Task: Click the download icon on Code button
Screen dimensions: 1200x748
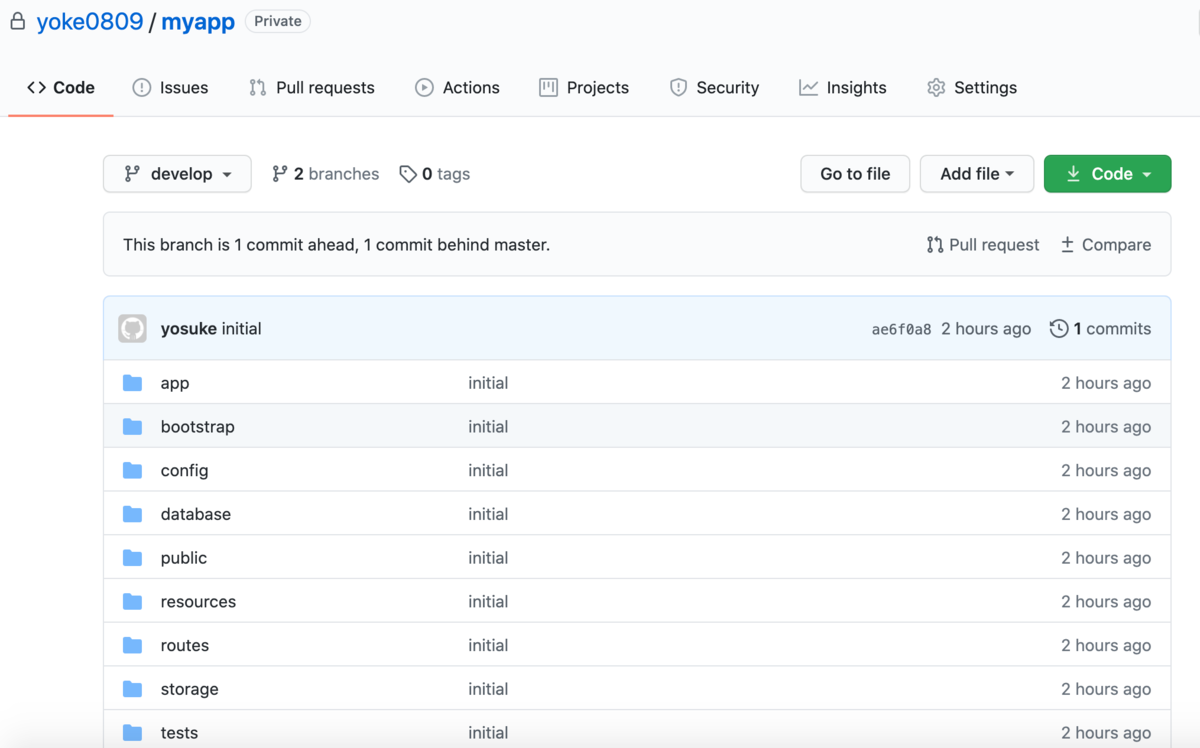Action: (1073, 174)
